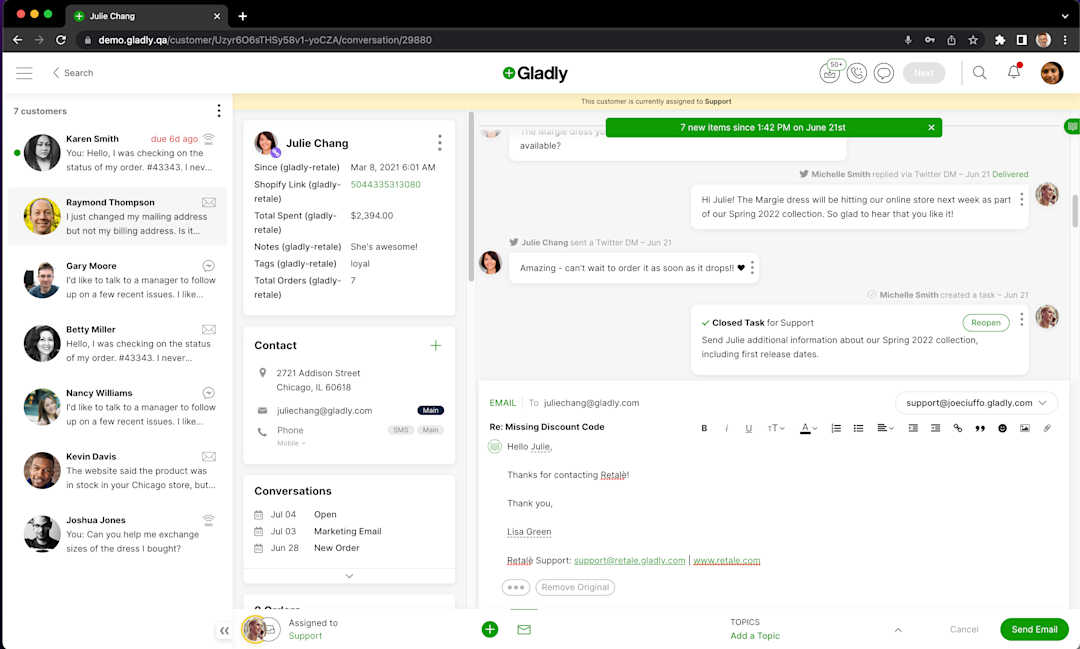
Task: Select Nancy Williams conversation
Action: tap(117, 407)
